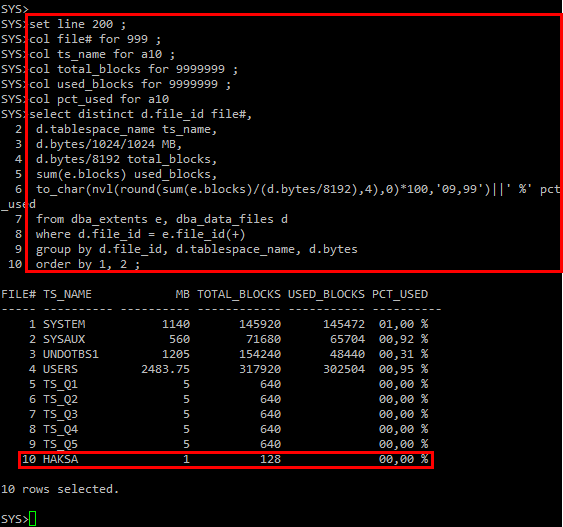563x527 pixels.
Task: Click the green cursor at the SYS> prompt
Action: click(32, 519)
